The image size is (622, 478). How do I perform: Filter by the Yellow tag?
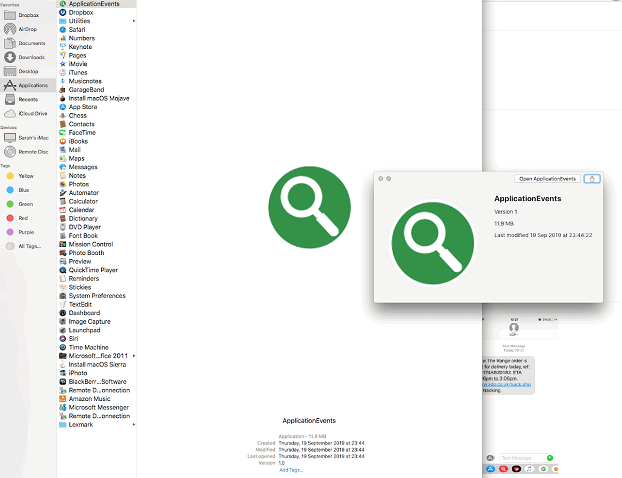[27, 174]
